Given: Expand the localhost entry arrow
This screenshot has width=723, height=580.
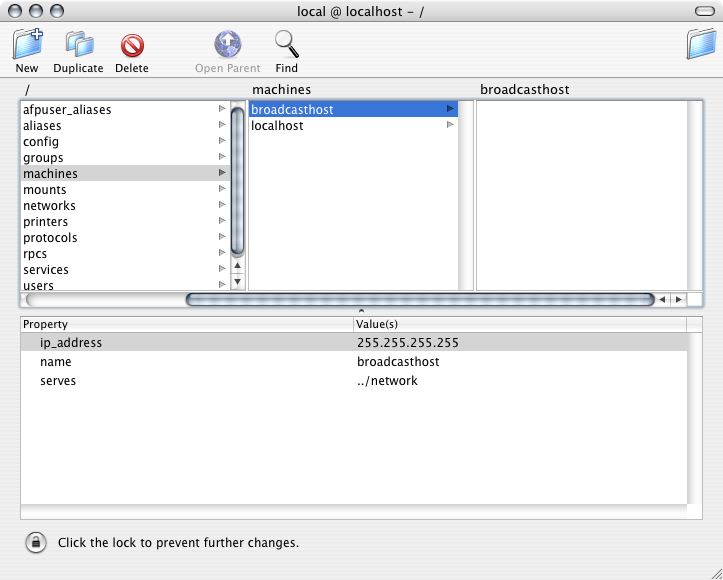Looking at the screenshot, I should 450,125.
